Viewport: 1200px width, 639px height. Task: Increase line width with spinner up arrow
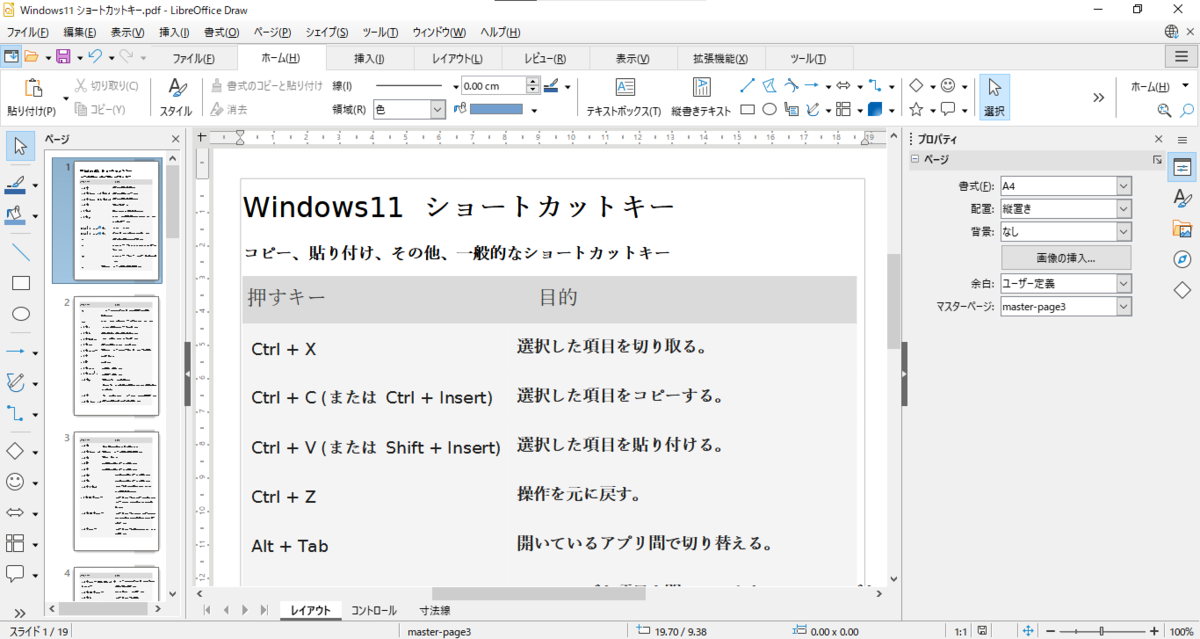click(532, 82)
